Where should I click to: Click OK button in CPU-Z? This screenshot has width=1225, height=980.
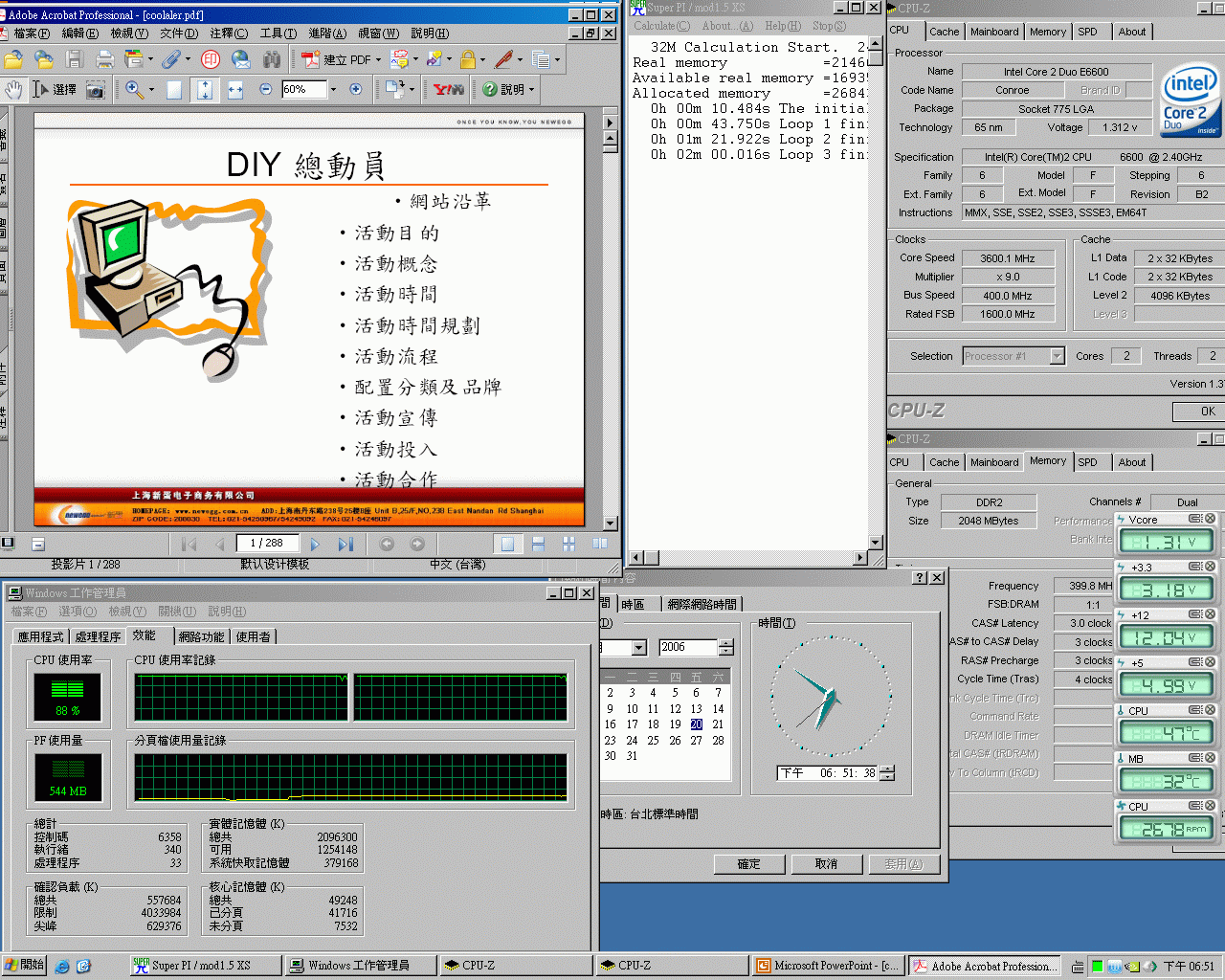coord(1207,412)
